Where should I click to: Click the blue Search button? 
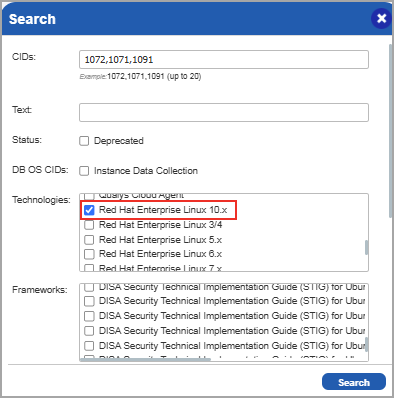click(354, 382)
